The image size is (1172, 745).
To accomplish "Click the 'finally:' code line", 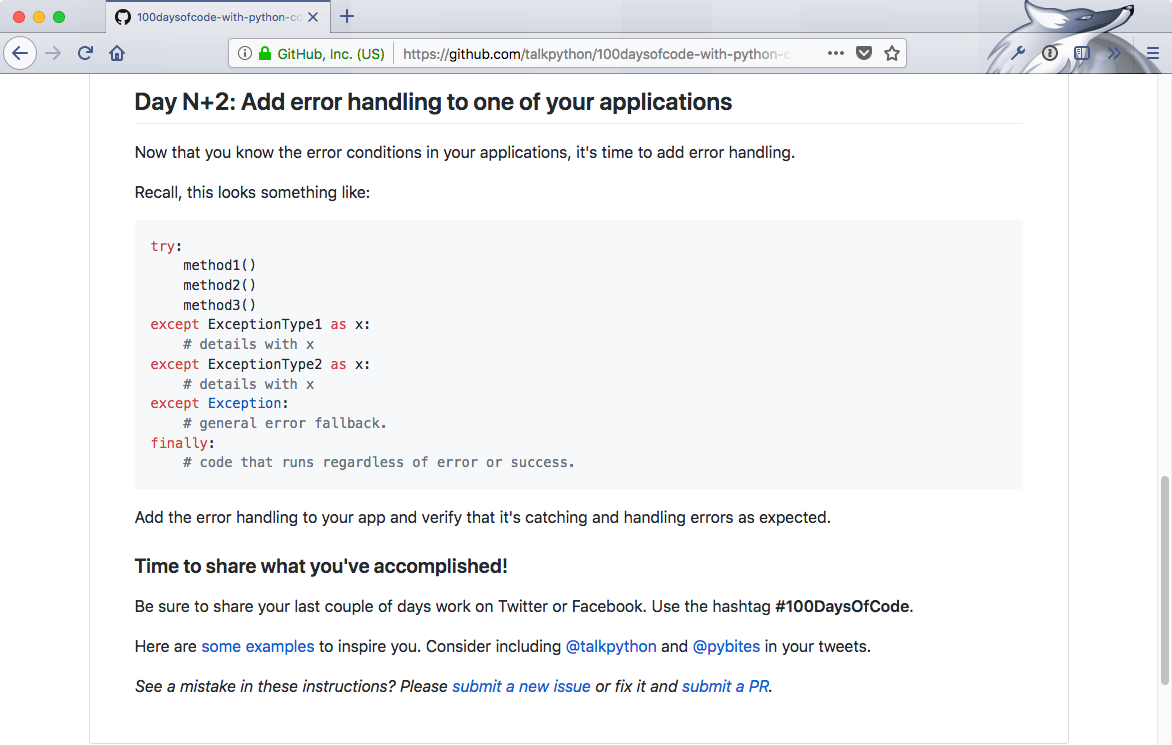I will coord(182,443).
